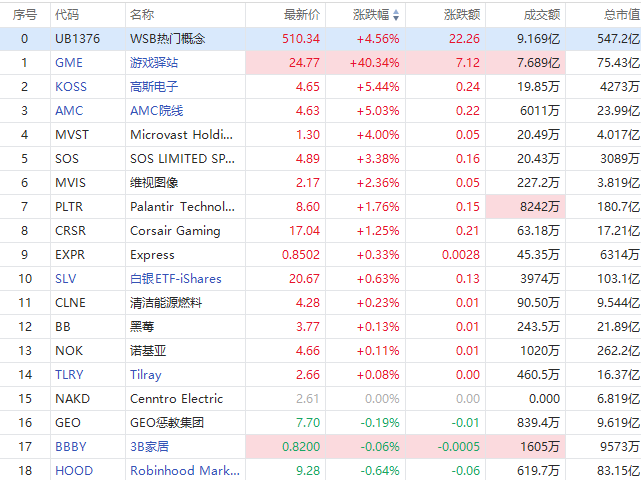Click GME's turnover 7.689亿
This screenshot has height=480, width=641.
[538, 63]
